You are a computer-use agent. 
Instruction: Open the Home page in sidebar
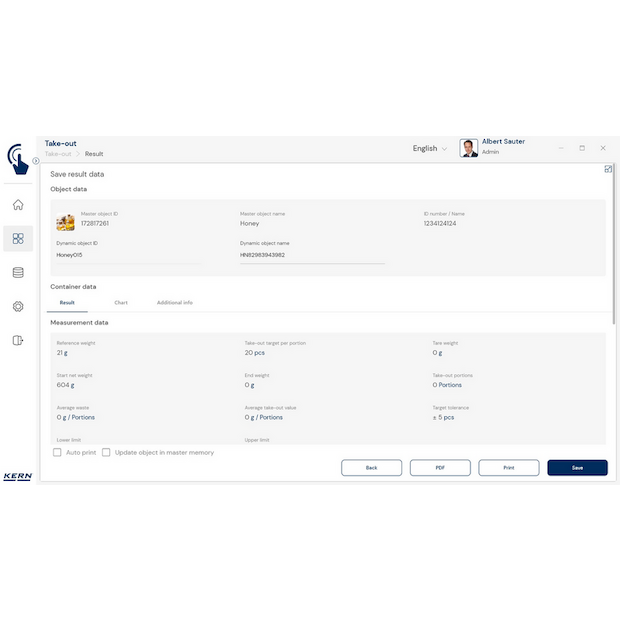click(x=18, y=205)
